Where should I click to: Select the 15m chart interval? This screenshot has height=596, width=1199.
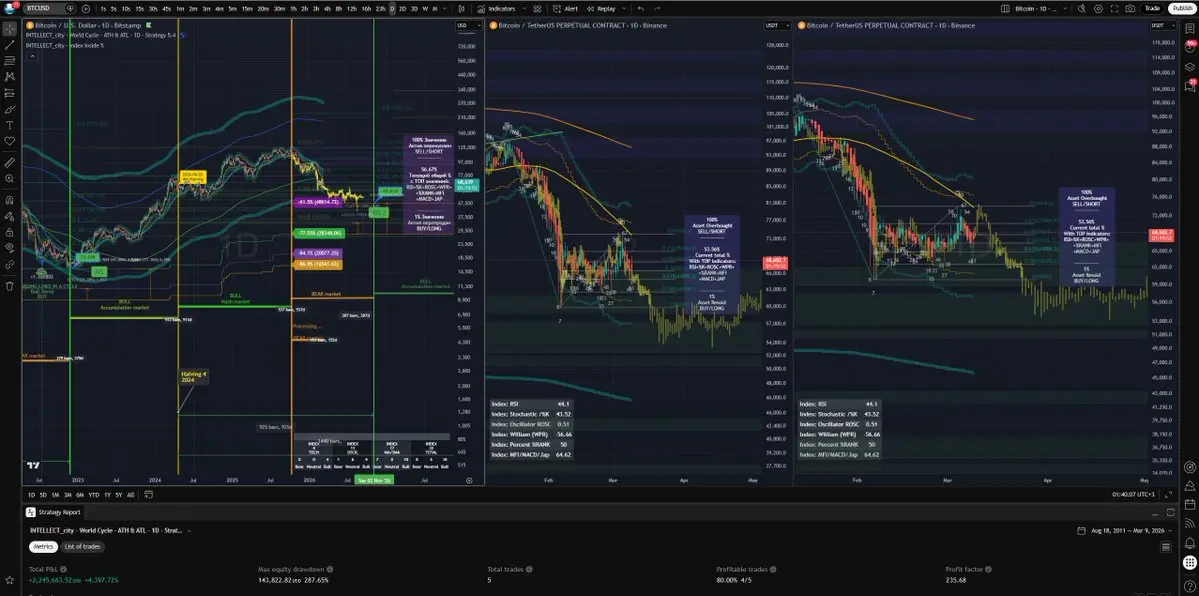[x=247, y=8]
